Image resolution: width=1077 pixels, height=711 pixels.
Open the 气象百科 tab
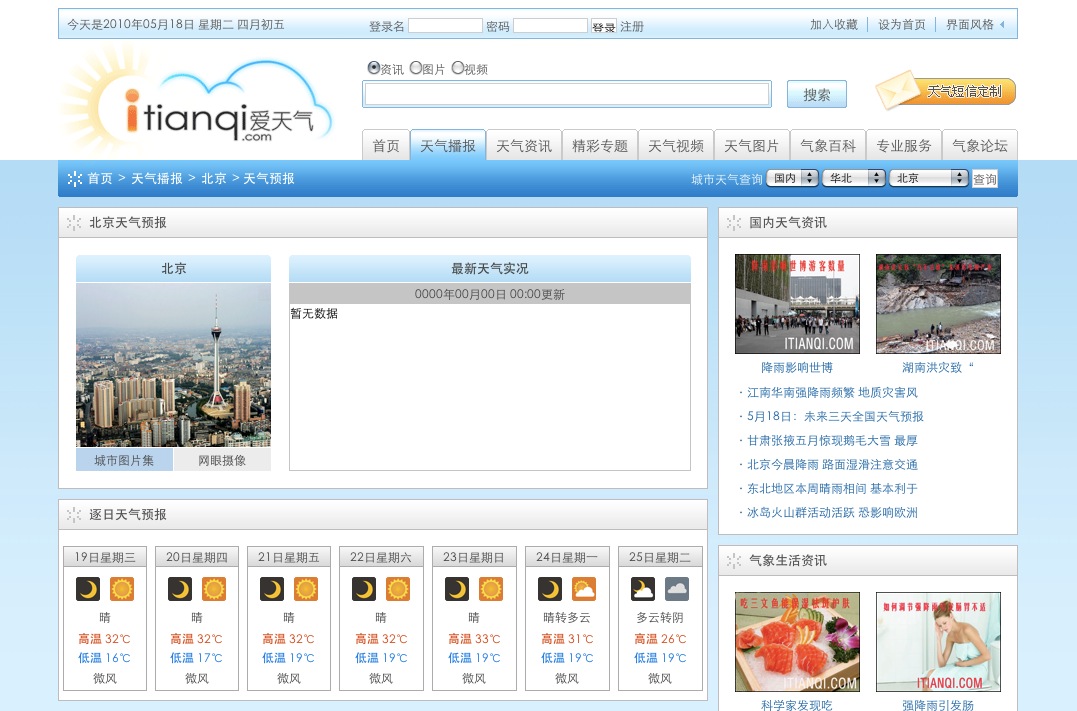click(828, 146)
